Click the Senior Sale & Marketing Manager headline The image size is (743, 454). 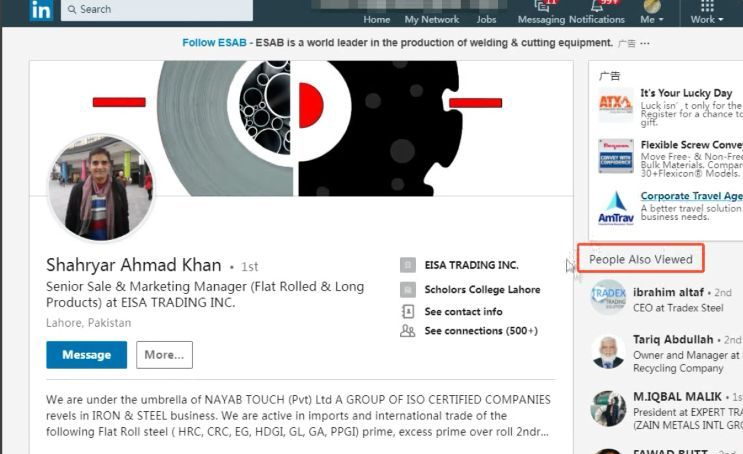coord(205,294)
